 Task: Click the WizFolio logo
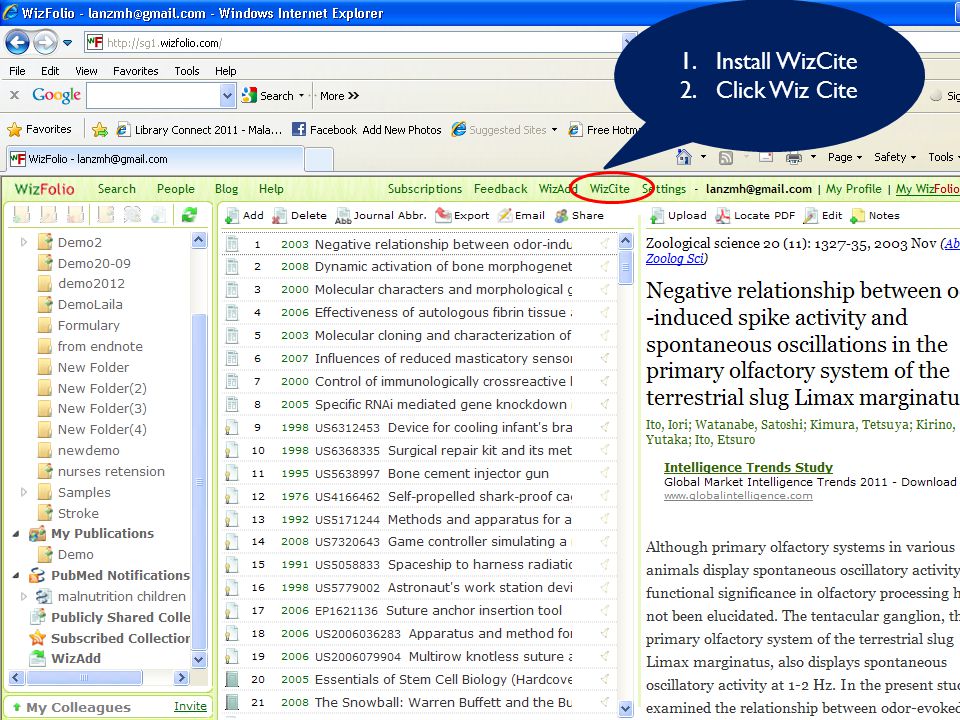(x=44, y=189)
